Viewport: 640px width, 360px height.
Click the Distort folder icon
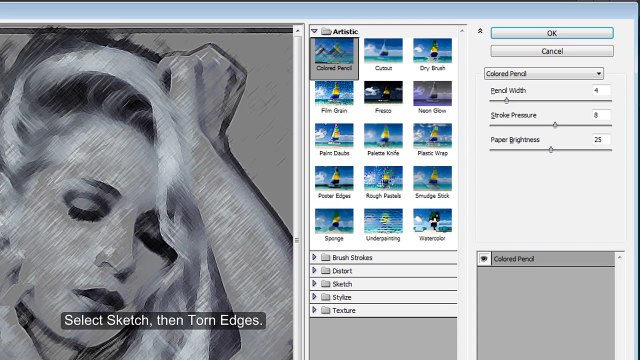pos(325,271)
